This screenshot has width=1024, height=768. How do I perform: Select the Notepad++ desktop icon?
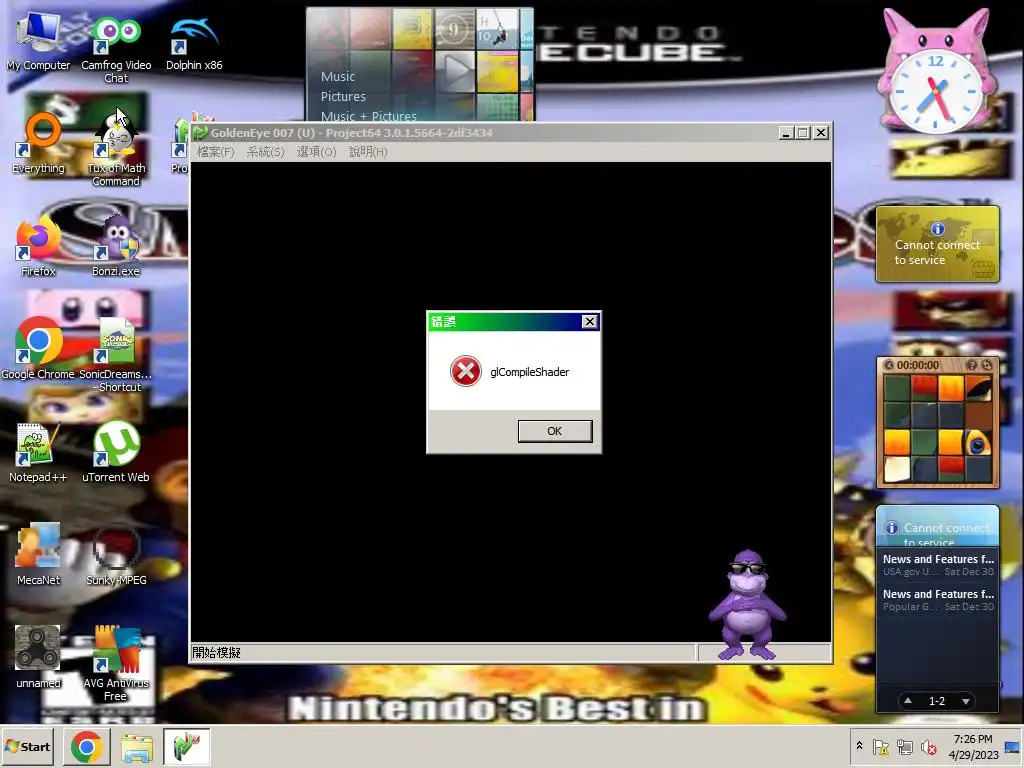click(38, 453)
